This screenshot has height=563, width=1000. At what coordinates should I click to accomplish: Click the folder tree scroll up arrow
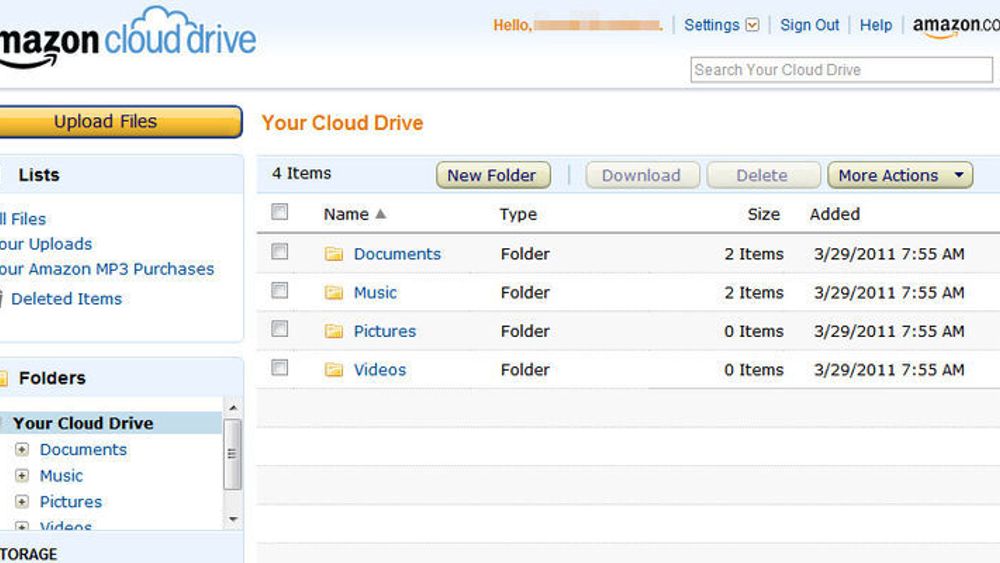[x=233, y=407]
